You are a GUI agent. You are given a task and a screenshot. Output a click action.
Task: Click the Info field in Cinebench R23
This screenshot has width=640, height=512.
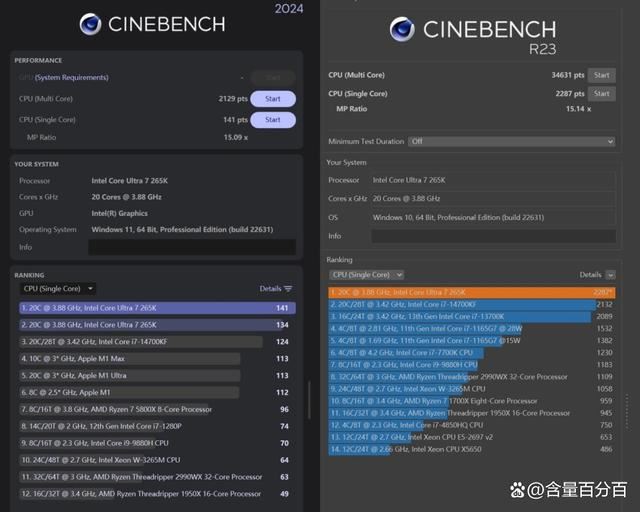coord(492,236)
